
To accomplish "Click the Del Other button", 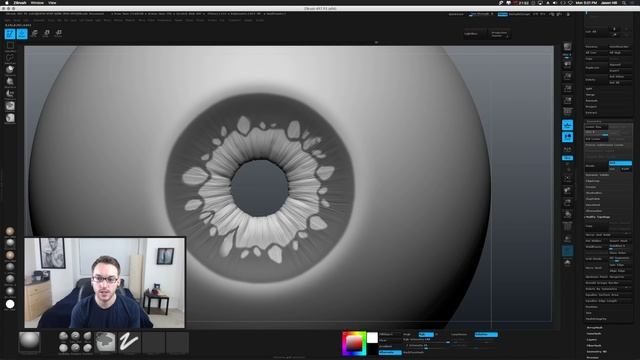I will (620, 76).
